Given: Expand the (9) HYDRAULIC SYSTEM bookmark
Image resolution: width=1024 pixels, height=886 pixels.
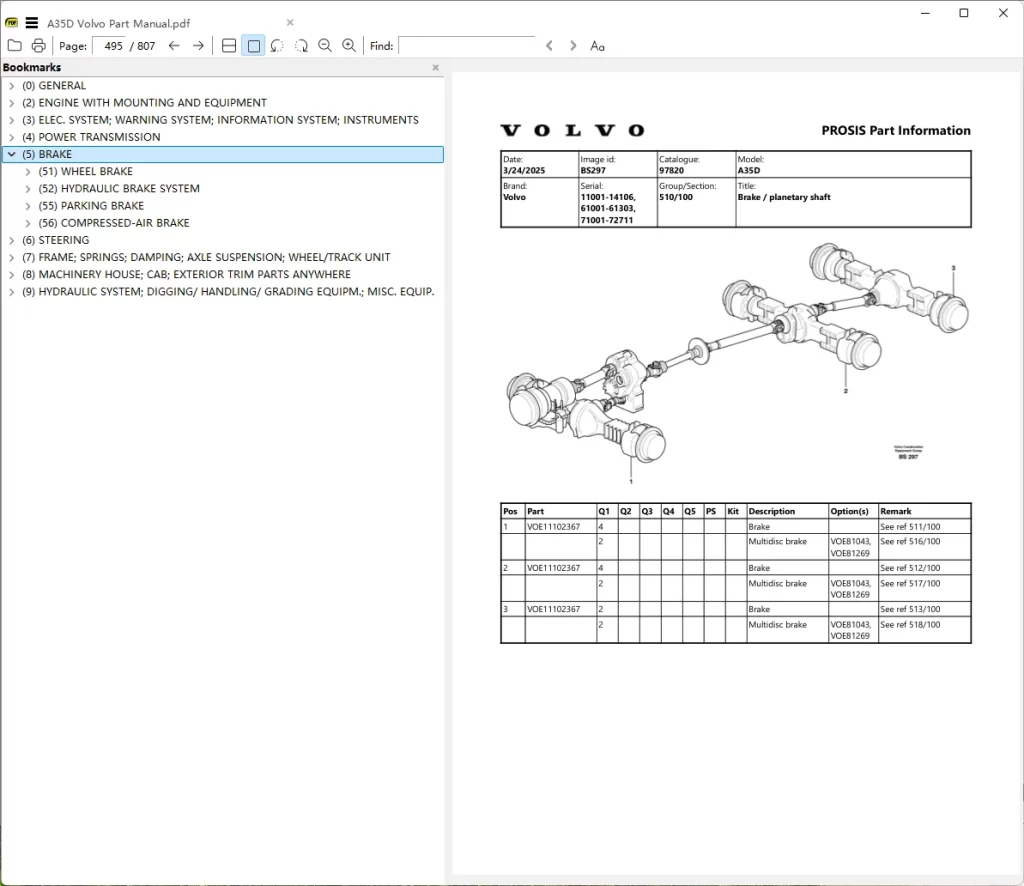Looking at the screenshot, I should coord(12,292).
